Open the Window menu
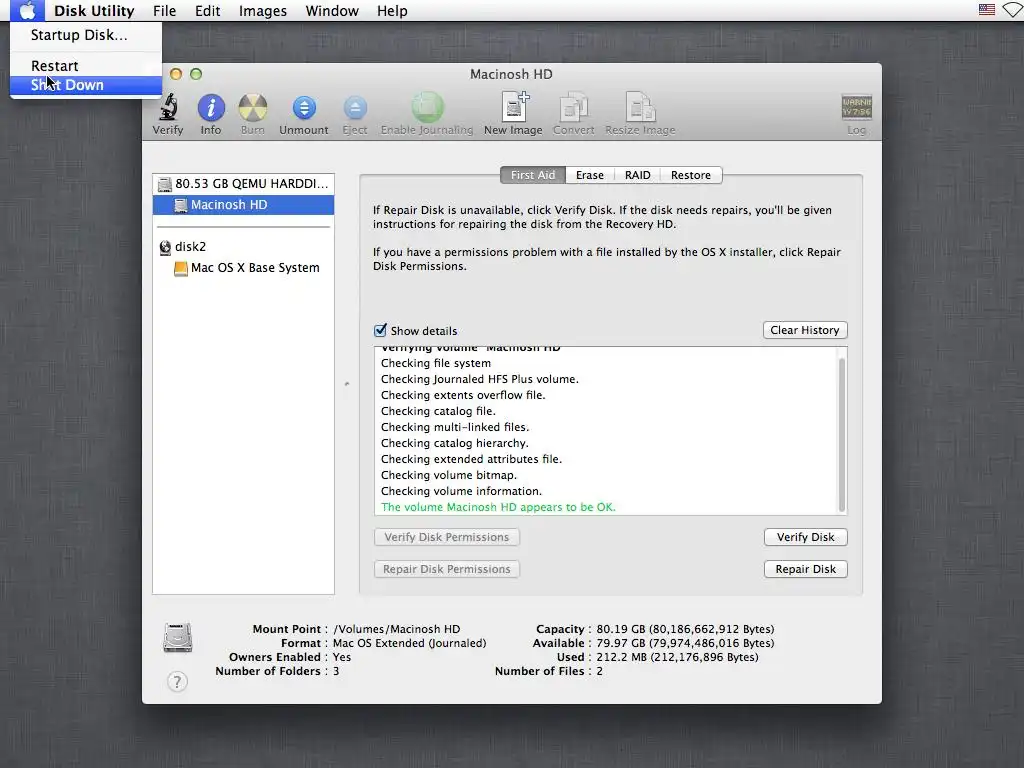The image size is (1024, 768). click(332, 10)
